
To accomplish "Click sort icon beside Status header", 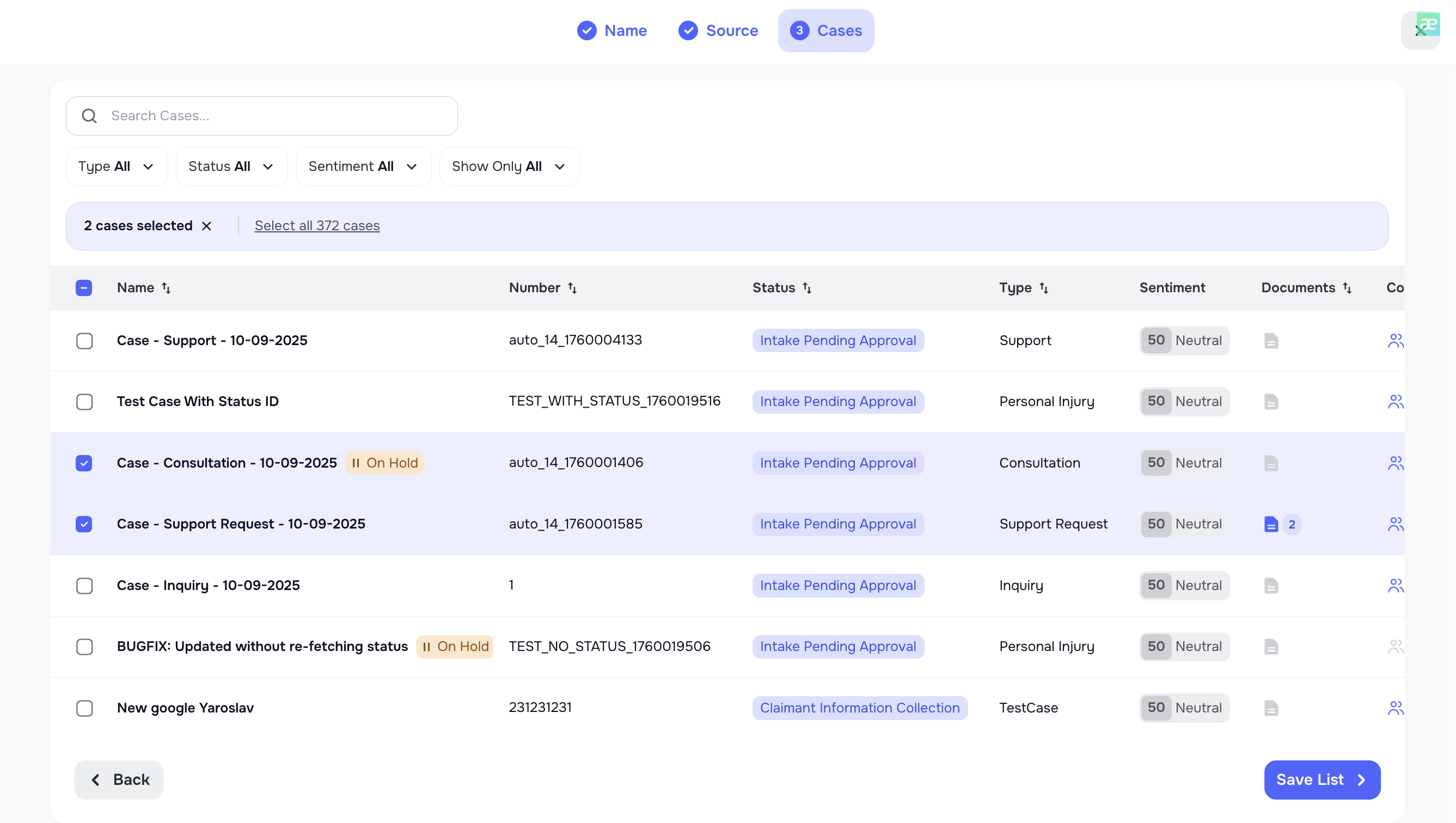I will (x=807, y=288).
